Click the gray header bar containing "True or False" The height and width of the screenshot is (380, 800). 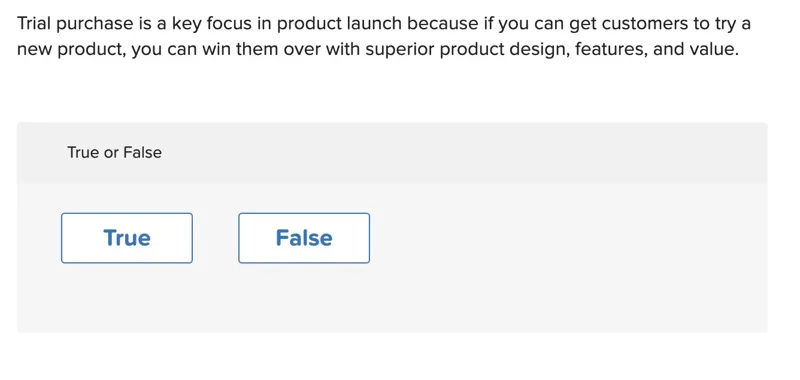click(392, 153)
